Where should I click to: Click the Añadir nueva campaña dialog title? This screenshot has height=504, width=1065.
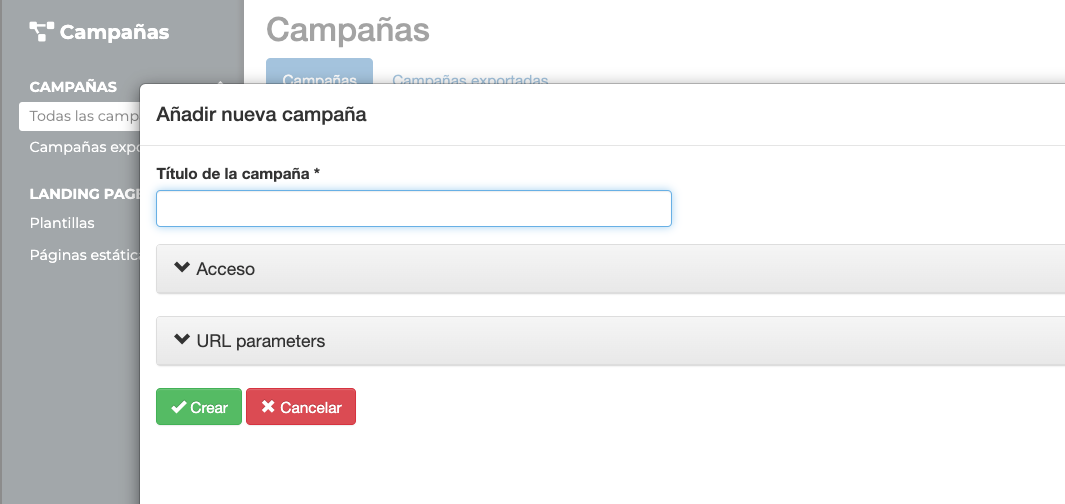coord(261,114)
